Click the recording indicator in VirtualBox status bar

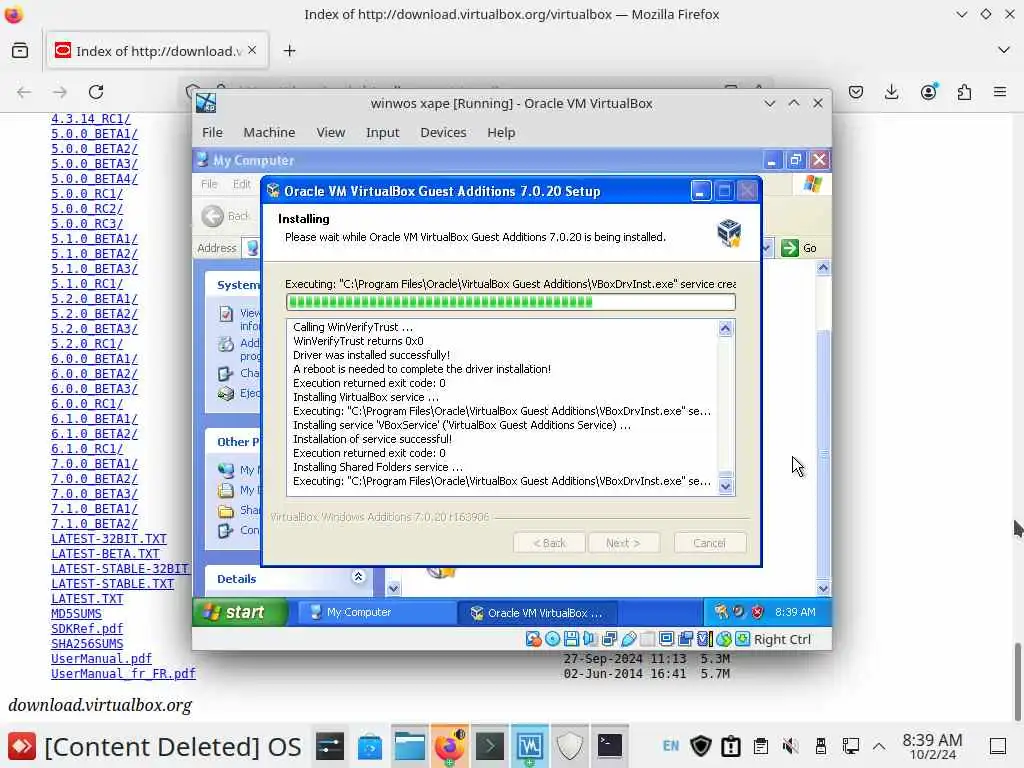tap(686, 639)
